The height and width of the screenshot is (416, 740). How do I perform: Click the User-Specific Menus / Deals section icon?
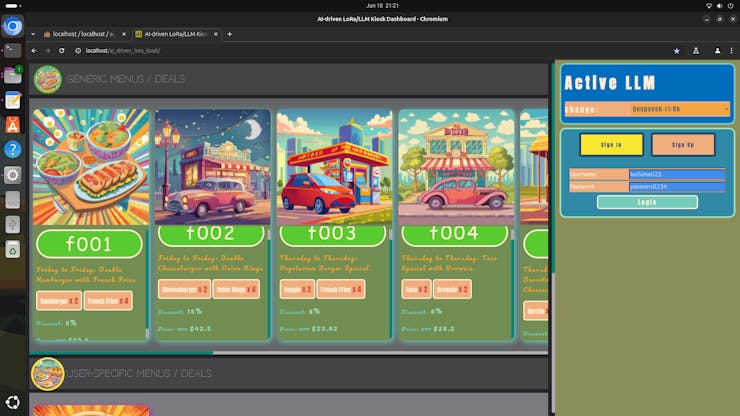[x=47, y=373]
